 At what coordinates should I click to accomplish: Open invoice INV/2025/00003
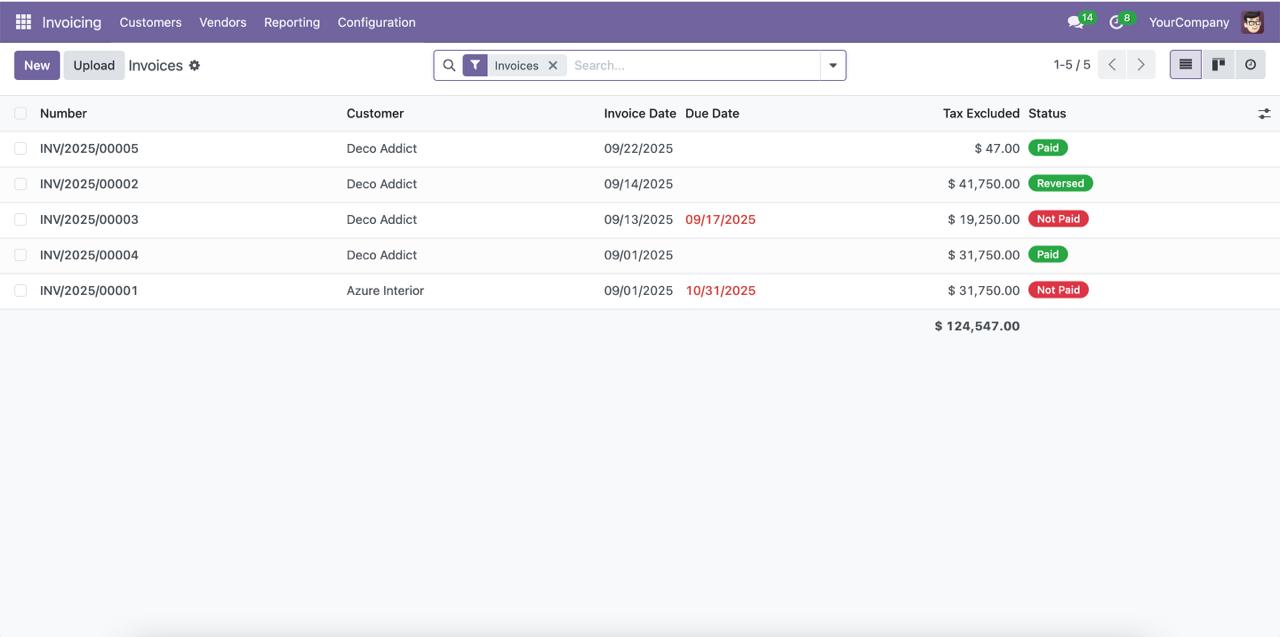point(89,219)
